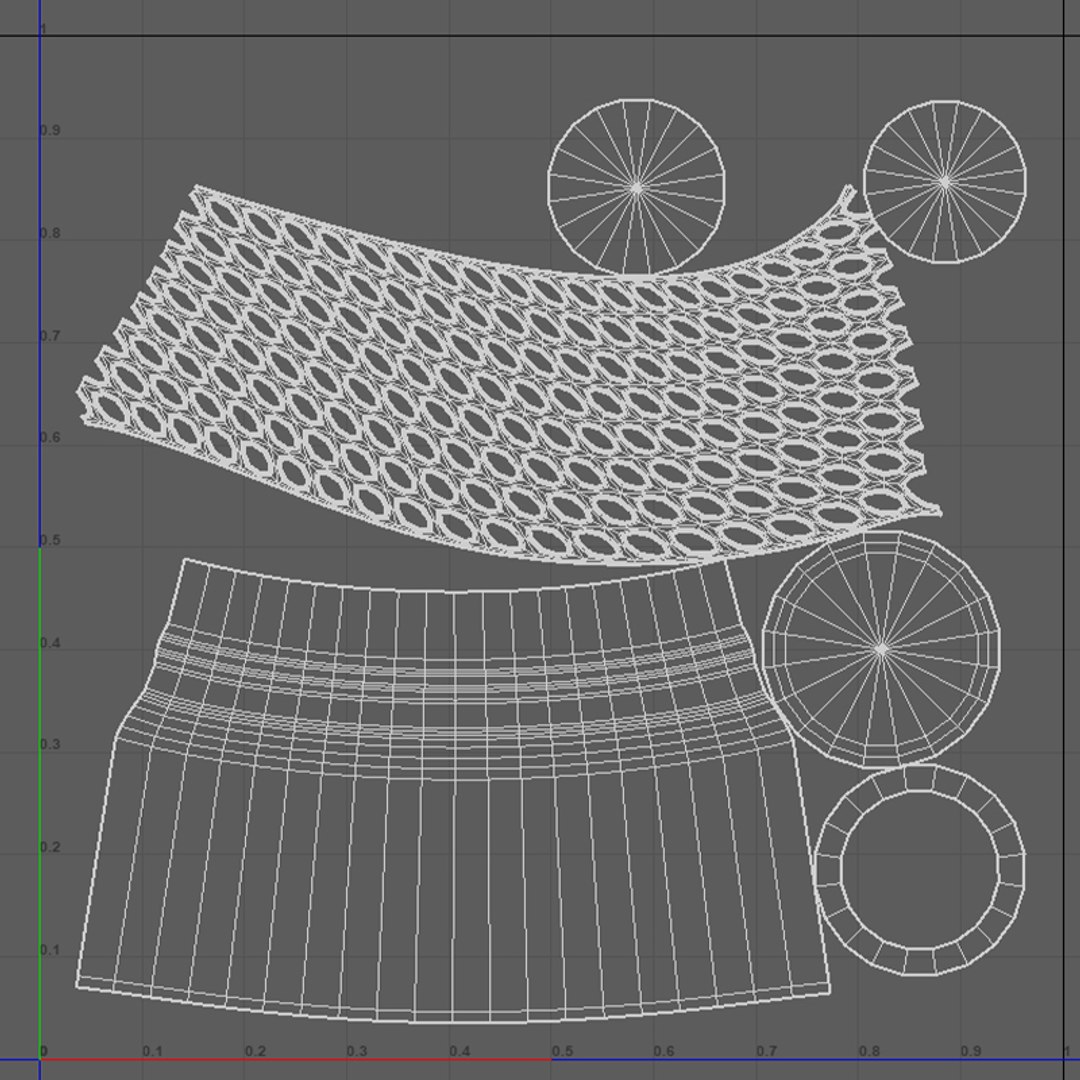Click the 0.5 label on vertical axis
This screenshot has height=1080, width=1080.
click(x=50, y=540)
